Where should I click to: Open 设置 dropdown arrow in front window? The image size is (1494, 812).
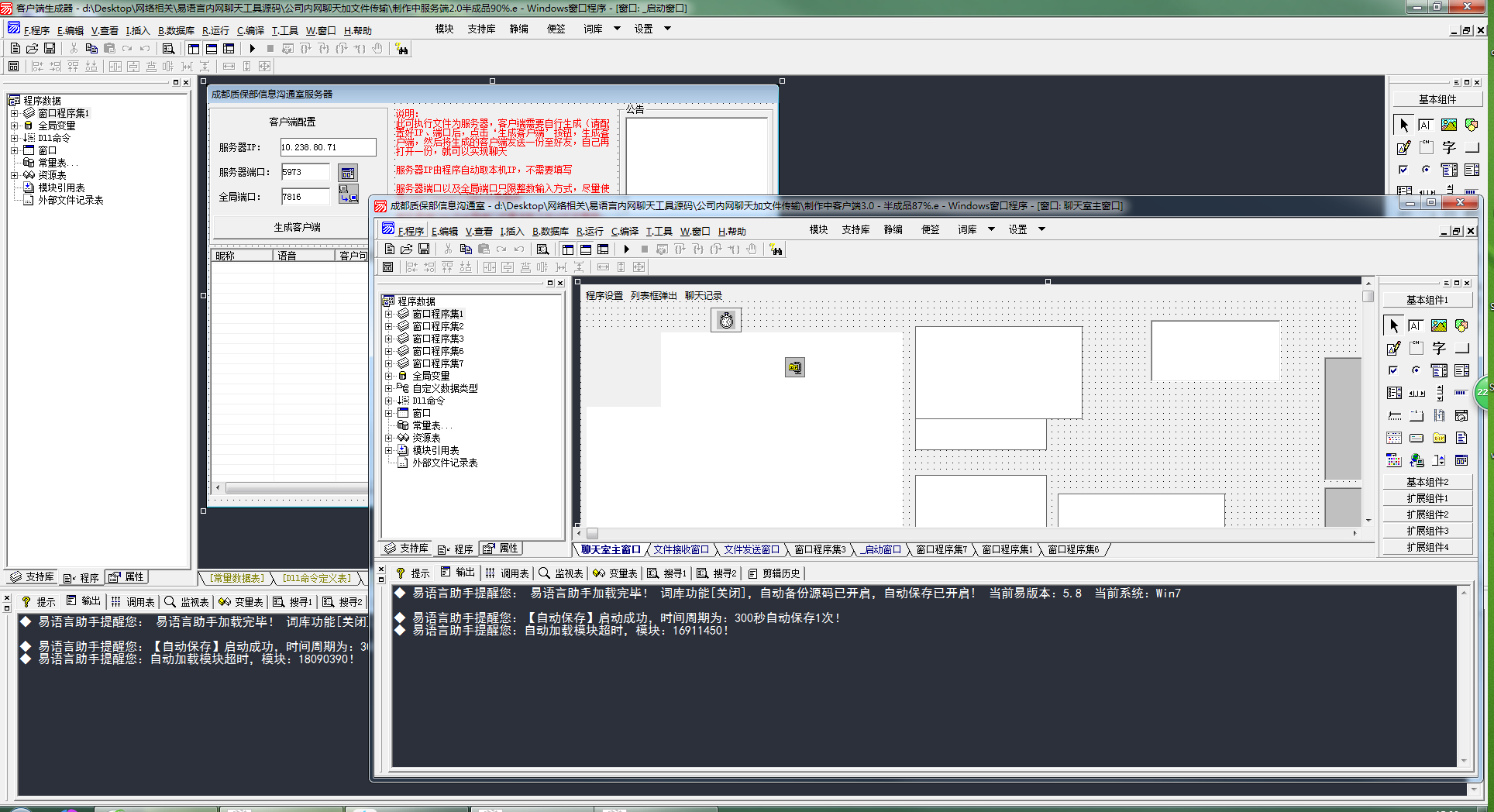[1041, 229]
